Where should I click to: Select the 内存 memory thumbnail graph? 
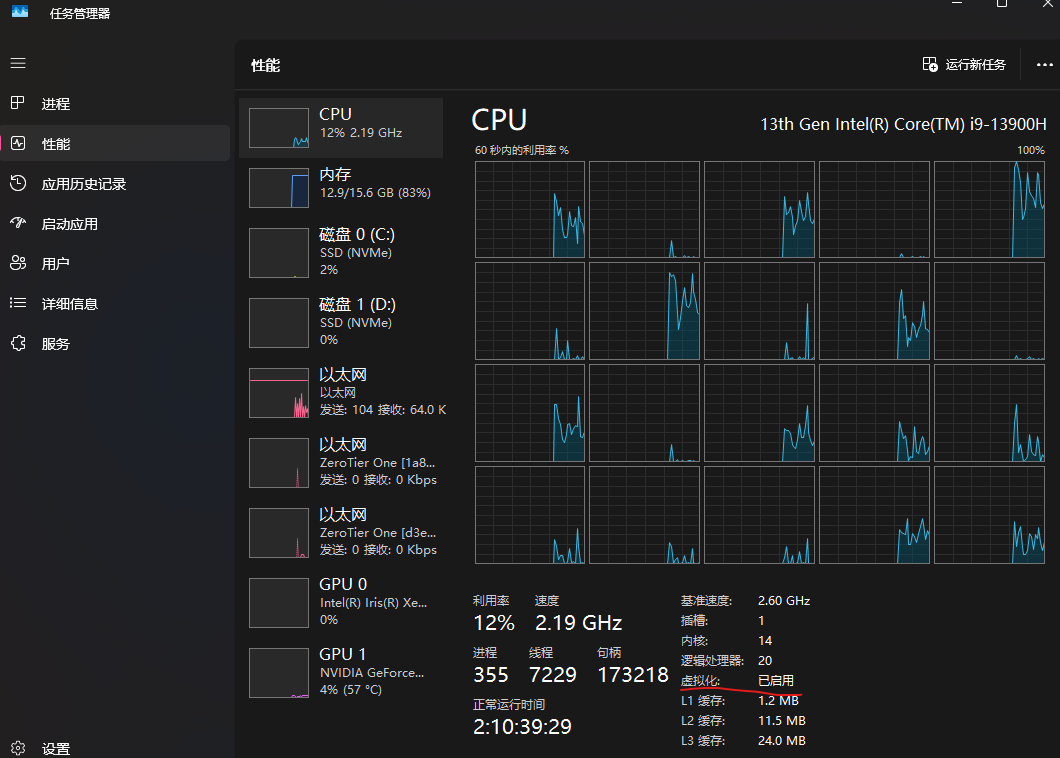pos(279,188)
